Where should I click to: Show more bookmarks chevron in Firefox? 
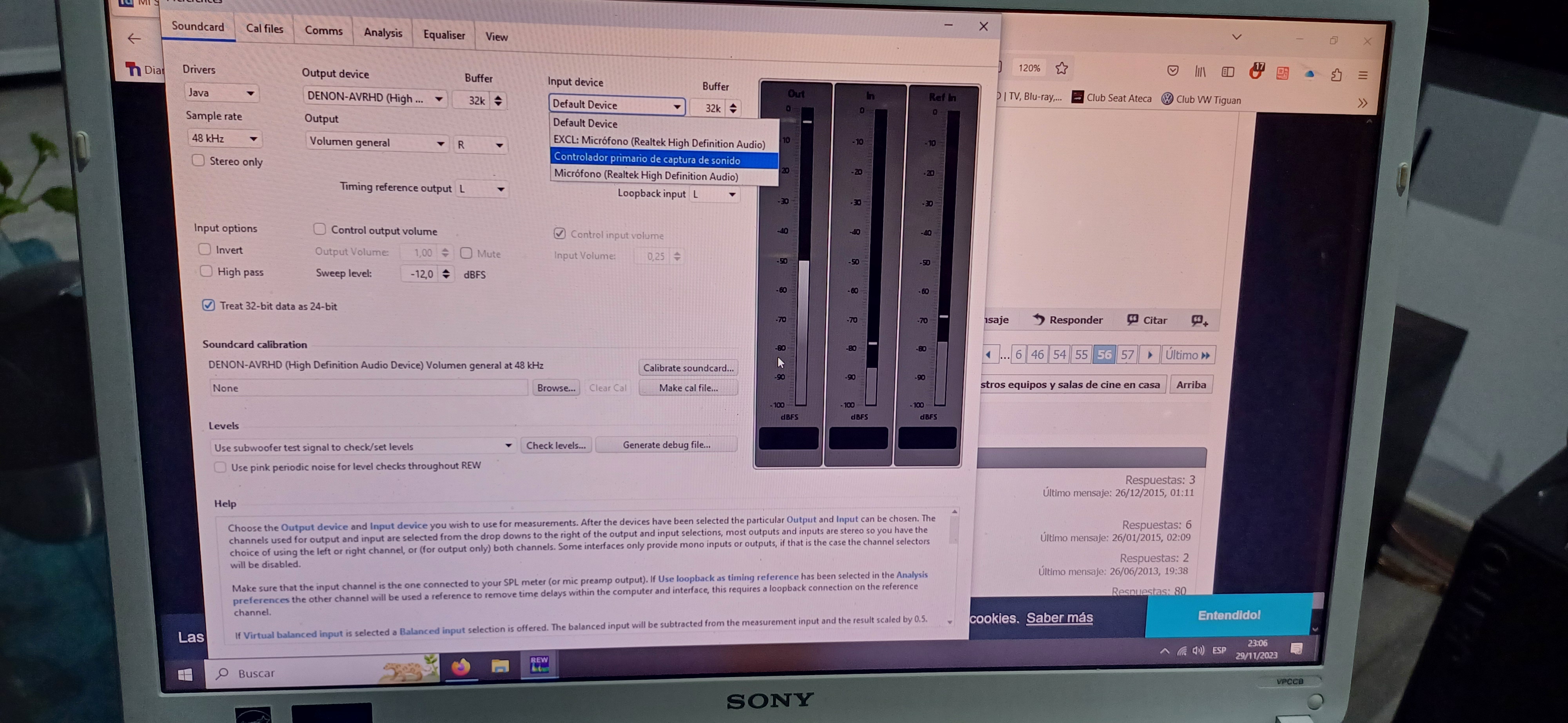point(1362,103)
